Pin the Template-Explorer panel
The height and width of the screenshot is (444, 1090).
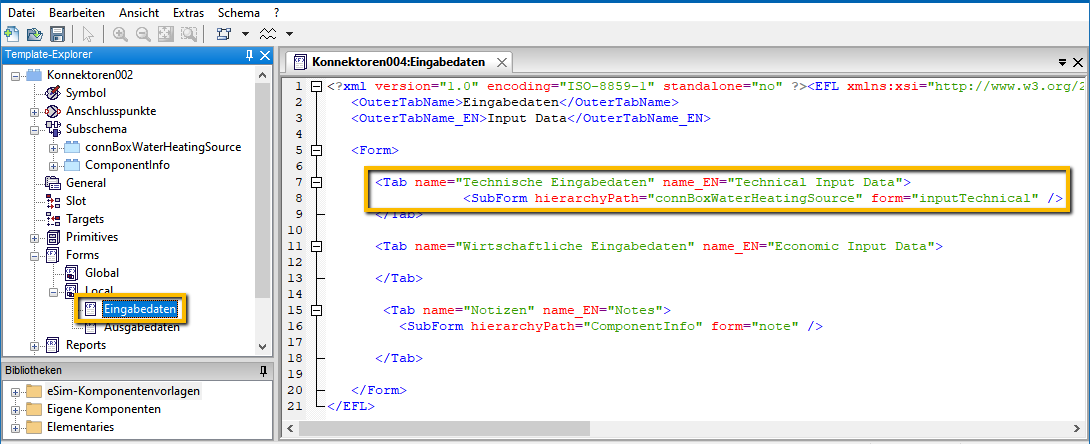pos(250,55)
